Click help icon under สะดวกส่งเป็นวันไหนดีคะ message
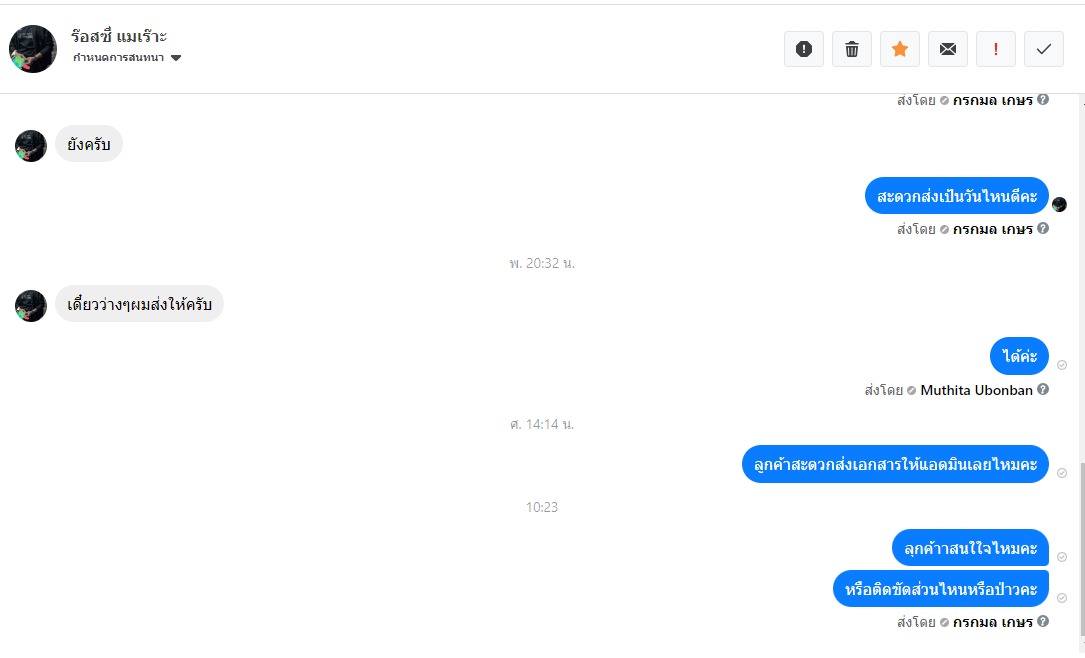 (x=1043, y=228)
